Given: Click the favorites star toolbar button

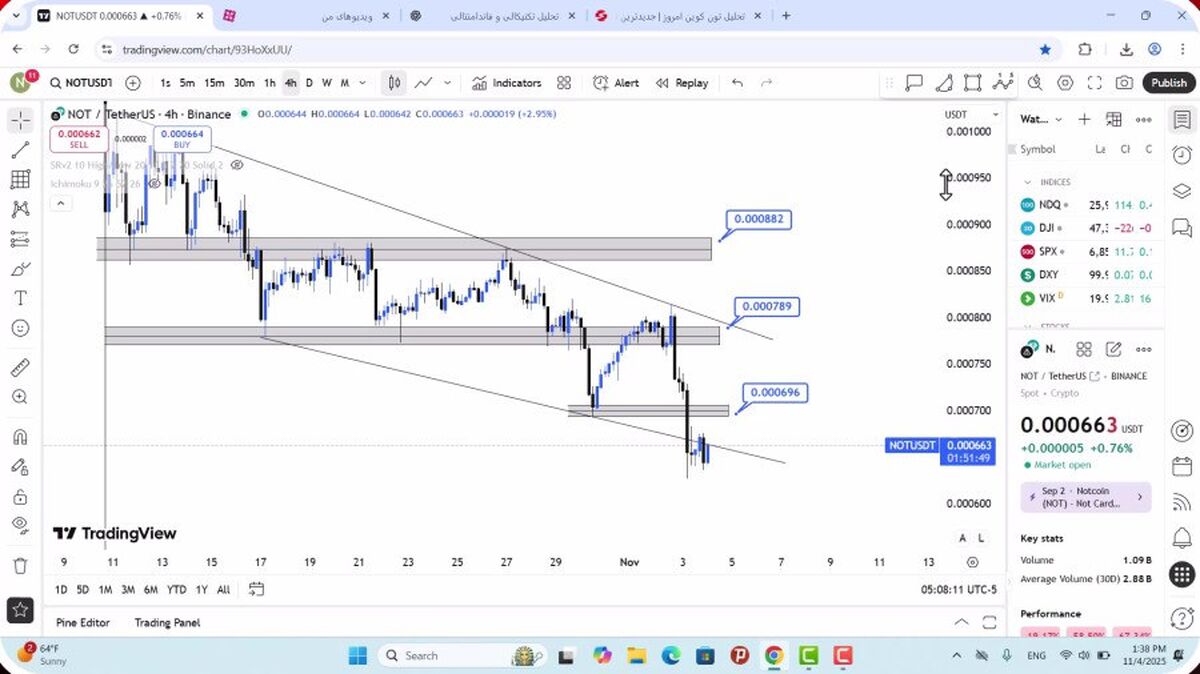Looking at the screenshot, I should [20, 609].
